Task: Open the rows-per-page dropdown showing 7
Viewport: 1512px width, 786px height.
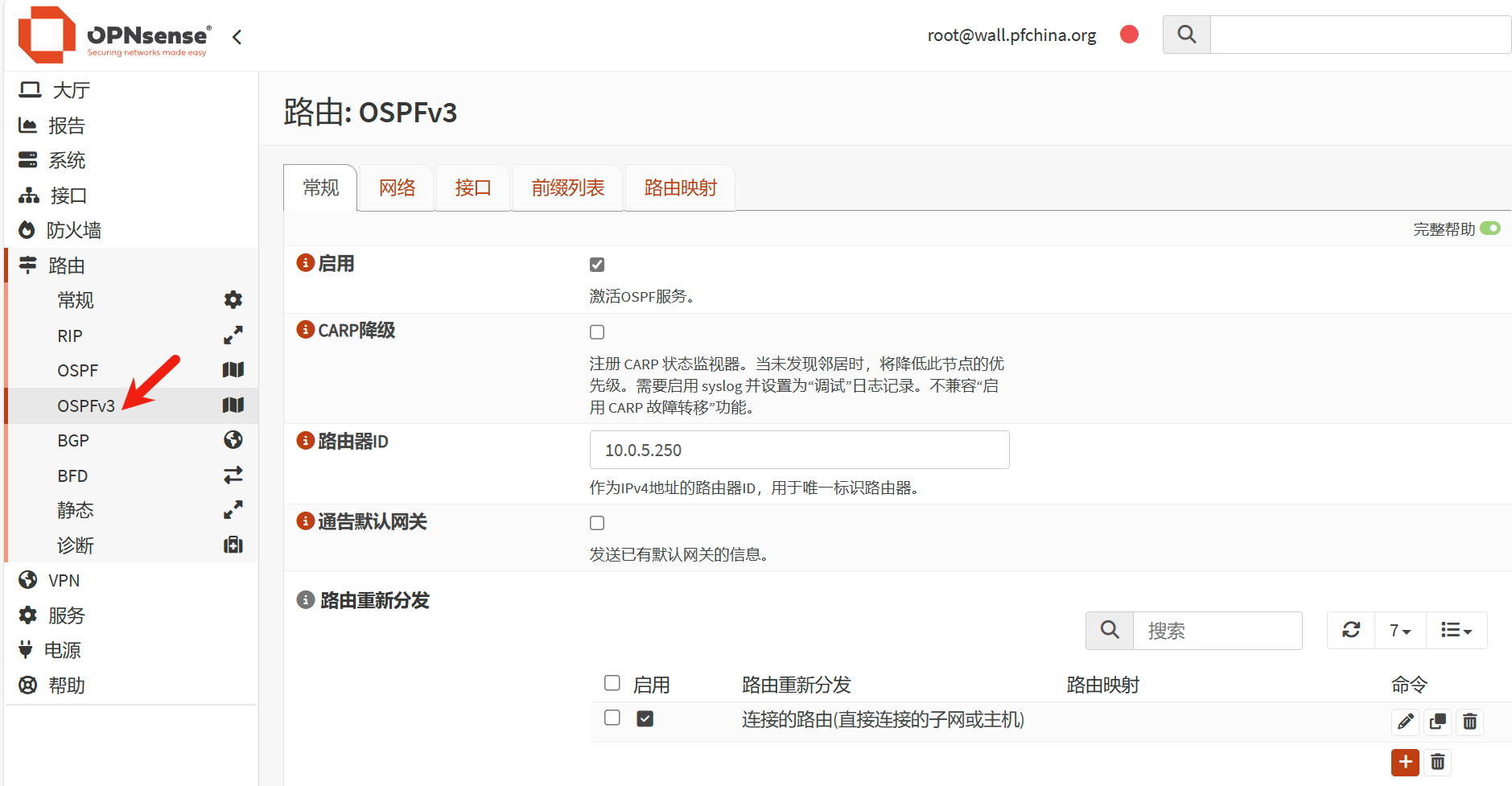Action: point(1400,630)
